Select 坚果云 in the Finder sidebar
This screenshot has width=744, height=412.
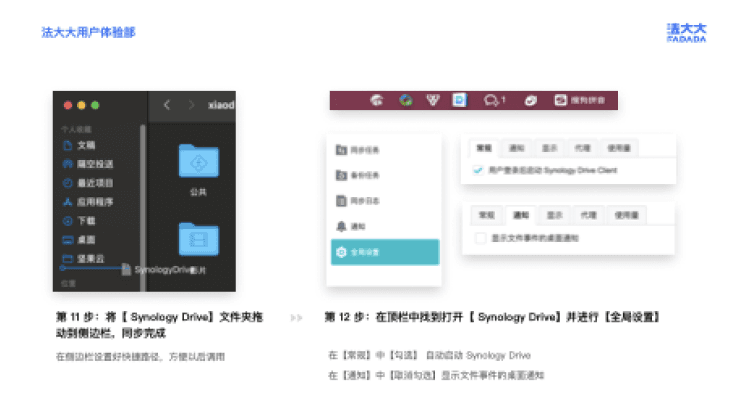[84, 259]
